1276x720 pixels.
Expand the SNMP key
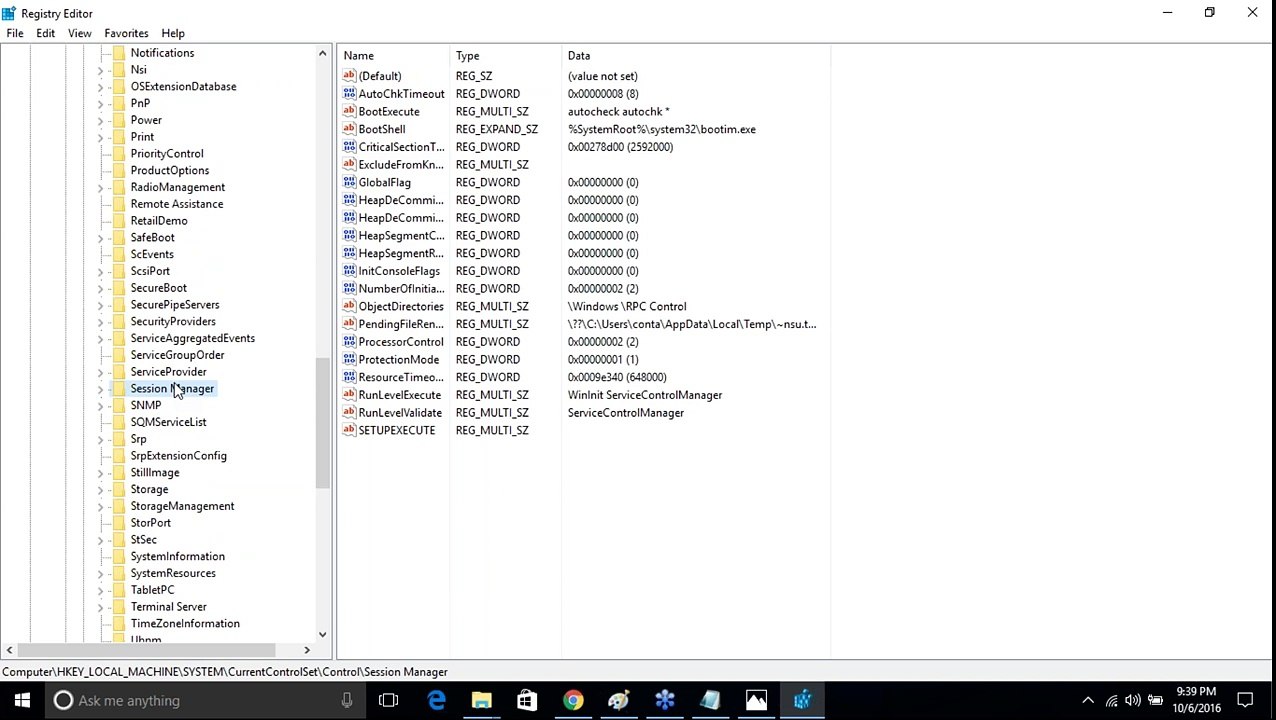pos(101,406)
